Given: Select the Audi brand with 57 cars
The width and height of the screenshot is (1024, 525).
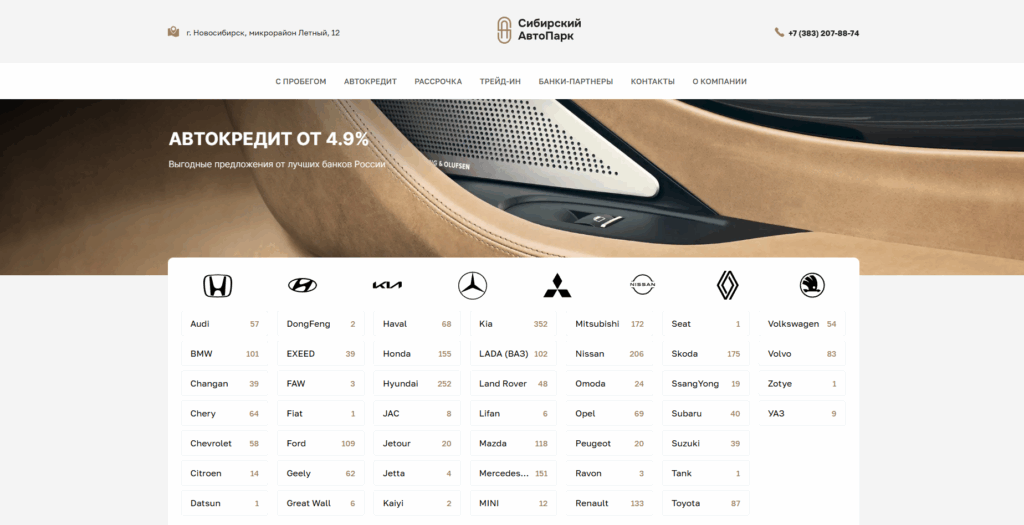Looking at the screenshot, I should pyautogui.click(x=225, y=324).
